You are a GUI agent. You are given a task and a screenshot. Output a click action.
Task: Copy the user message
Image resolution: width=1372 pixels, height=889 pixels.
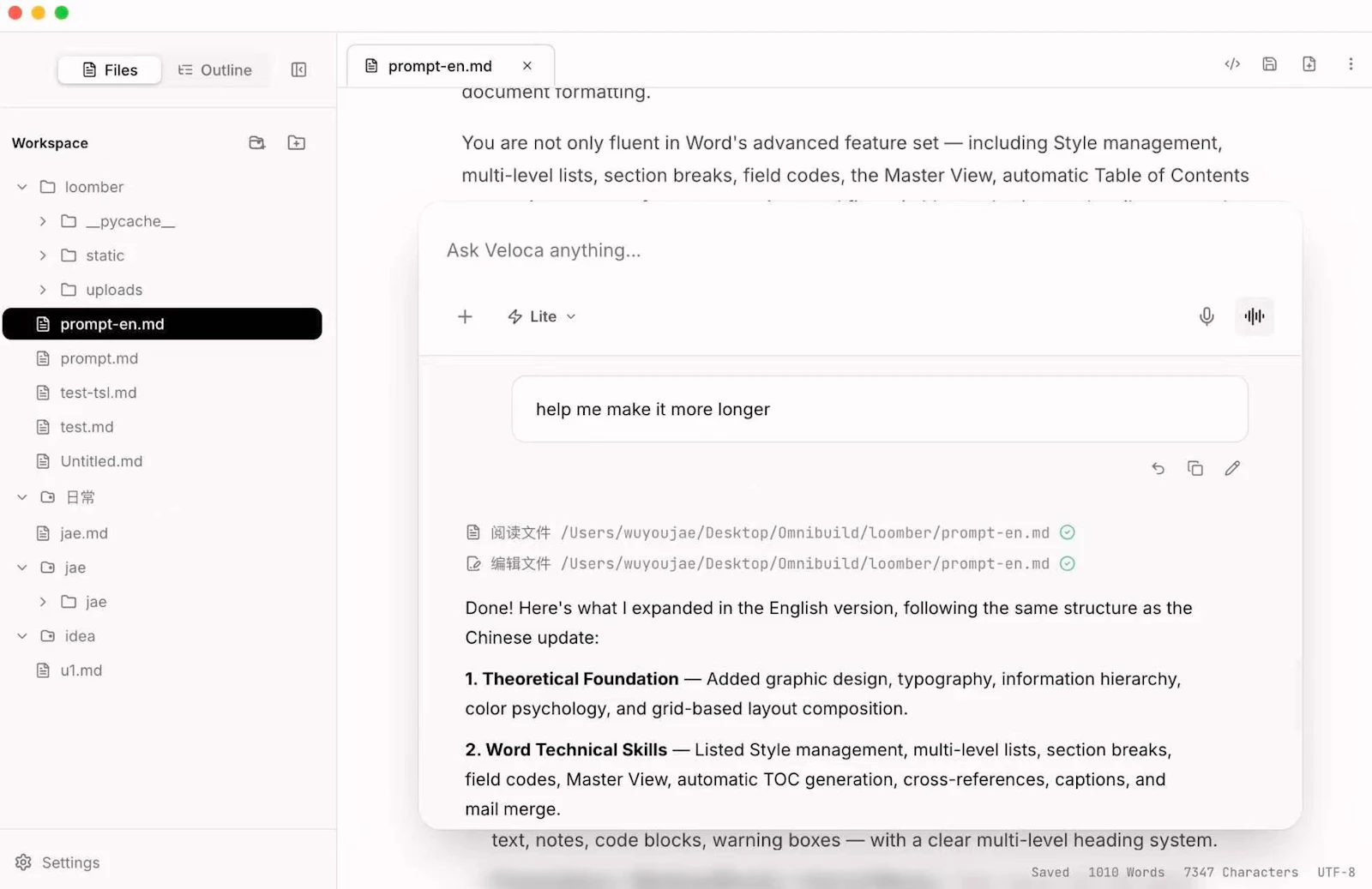tap(1195, 468)
